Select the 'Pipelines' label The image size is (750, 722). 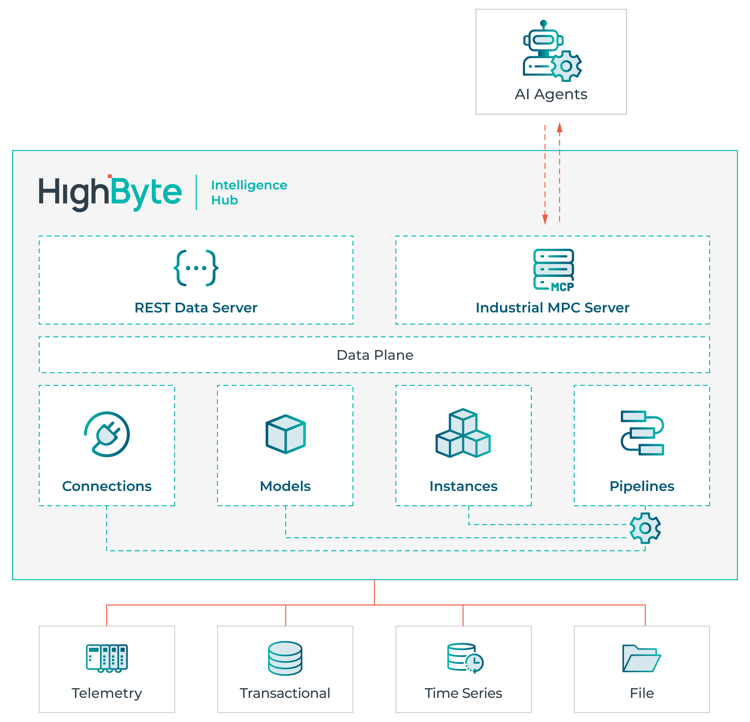tap(642, 486)
